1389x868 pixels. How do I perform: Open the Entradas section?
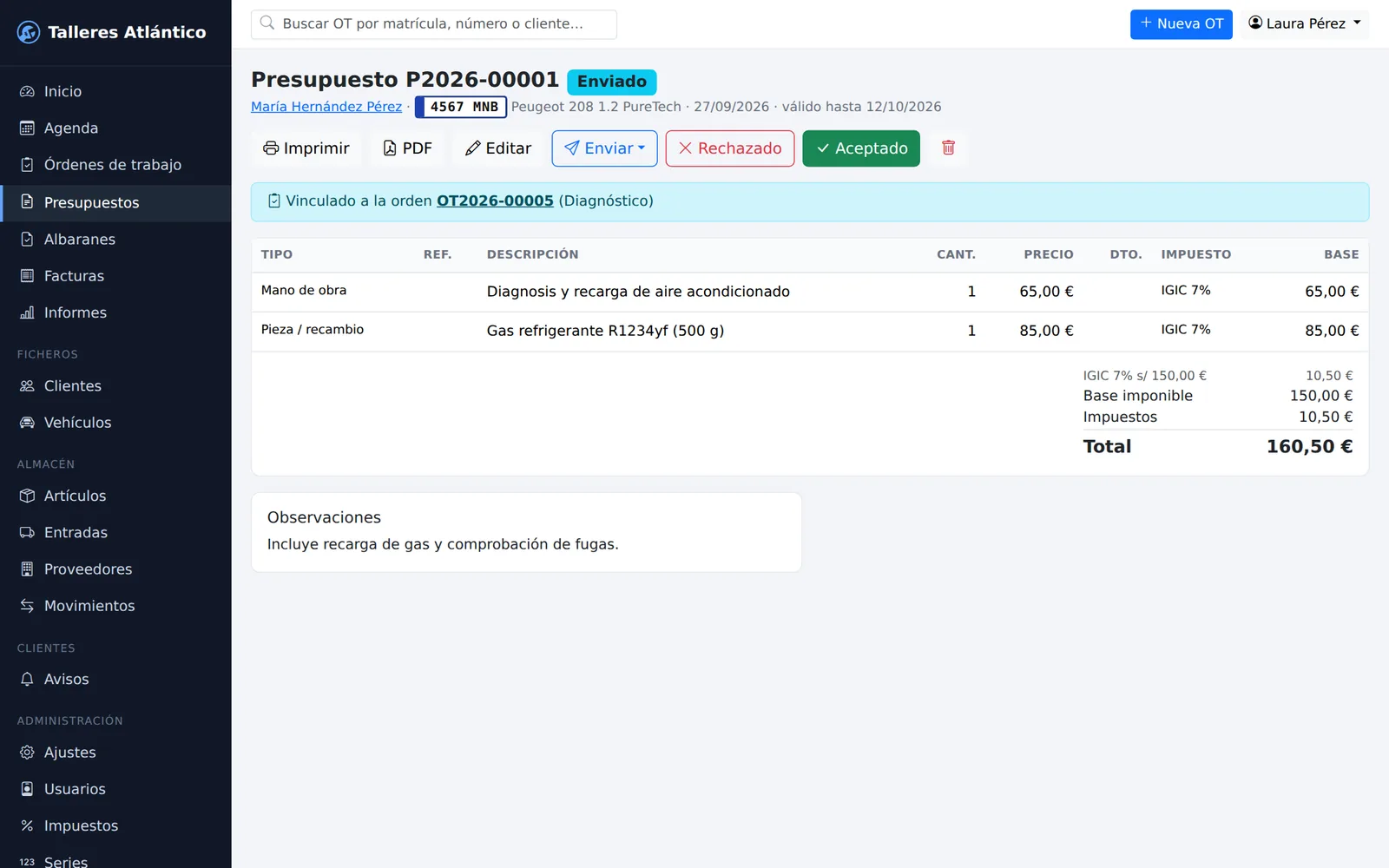[115, 532]
